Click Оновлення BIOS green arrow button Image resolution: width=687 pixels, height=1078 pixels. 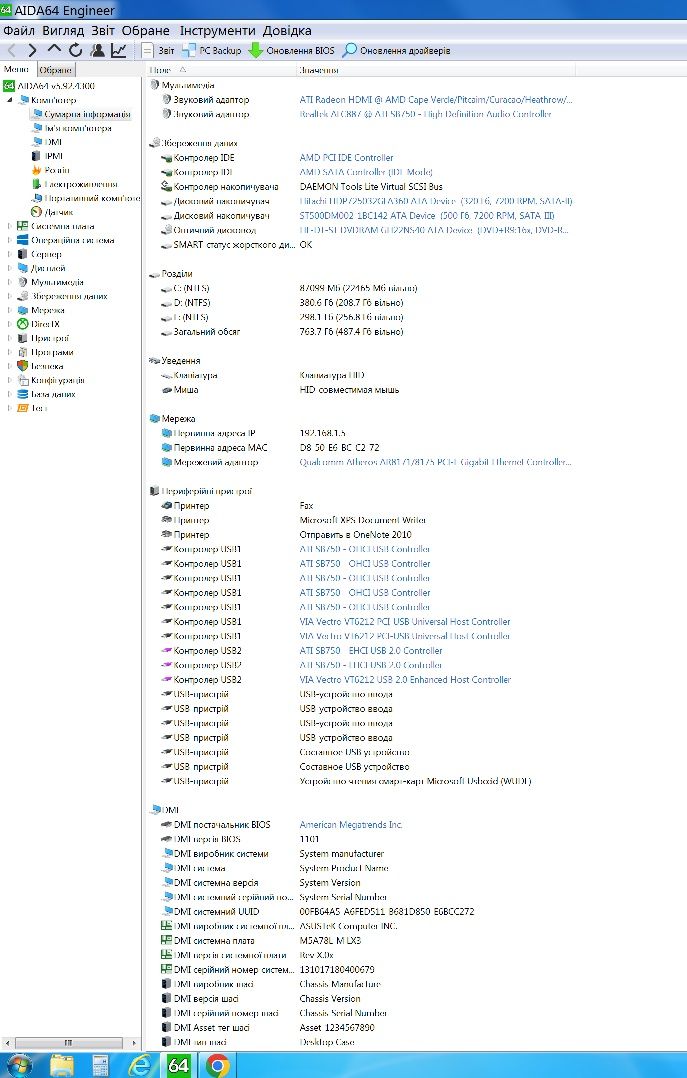coord(291,50)
